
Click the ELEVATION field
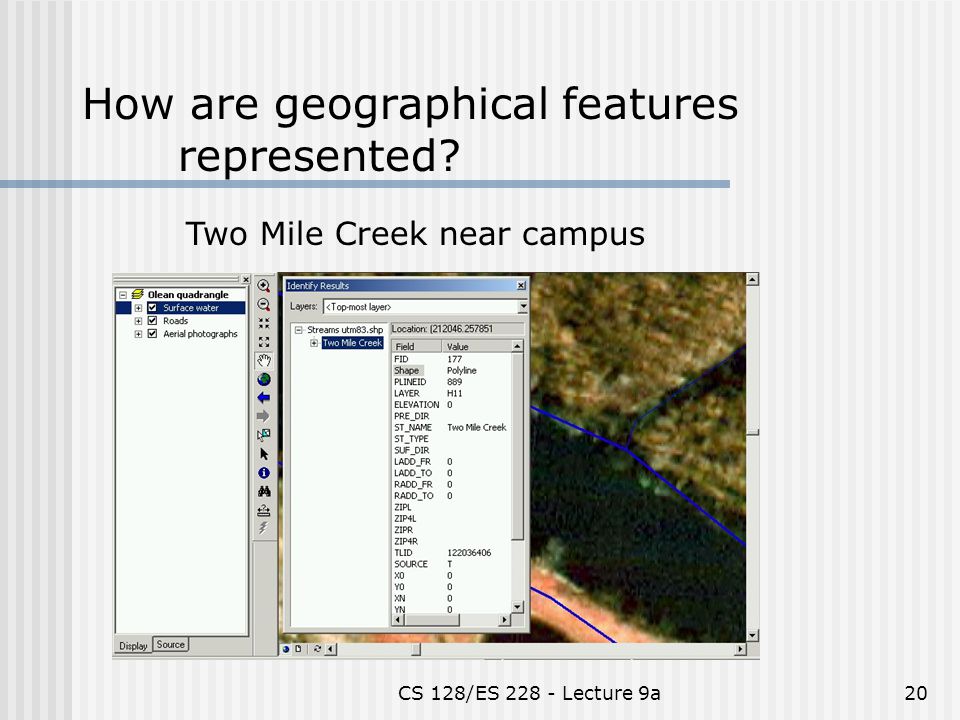(x=416, y=405)
